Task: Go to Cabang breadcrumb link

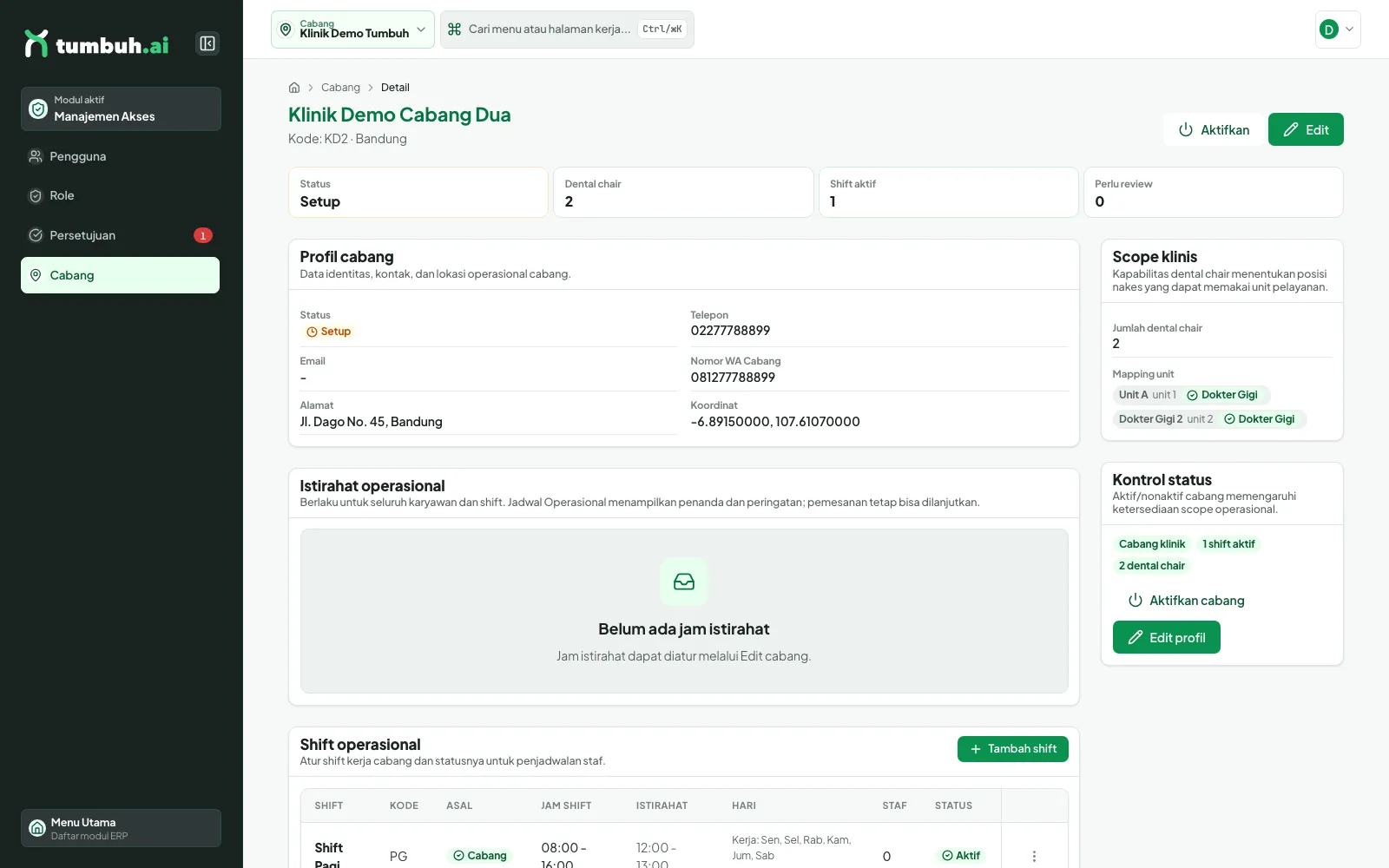Action: click(340, 88)
